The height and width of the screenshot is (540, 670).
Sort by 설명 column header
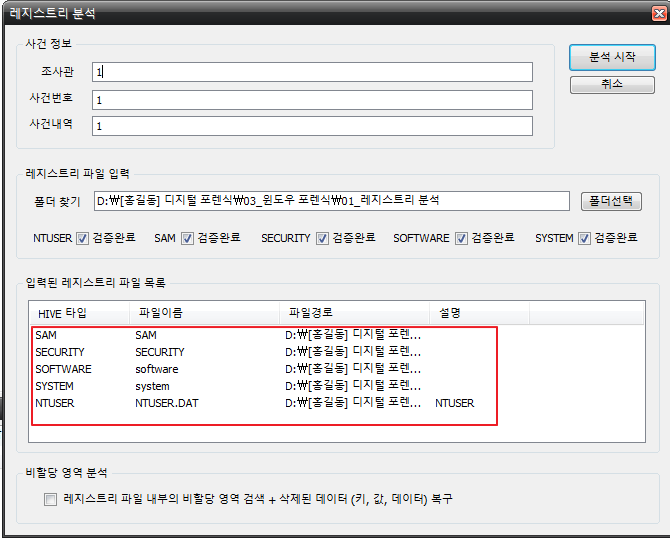479,313
